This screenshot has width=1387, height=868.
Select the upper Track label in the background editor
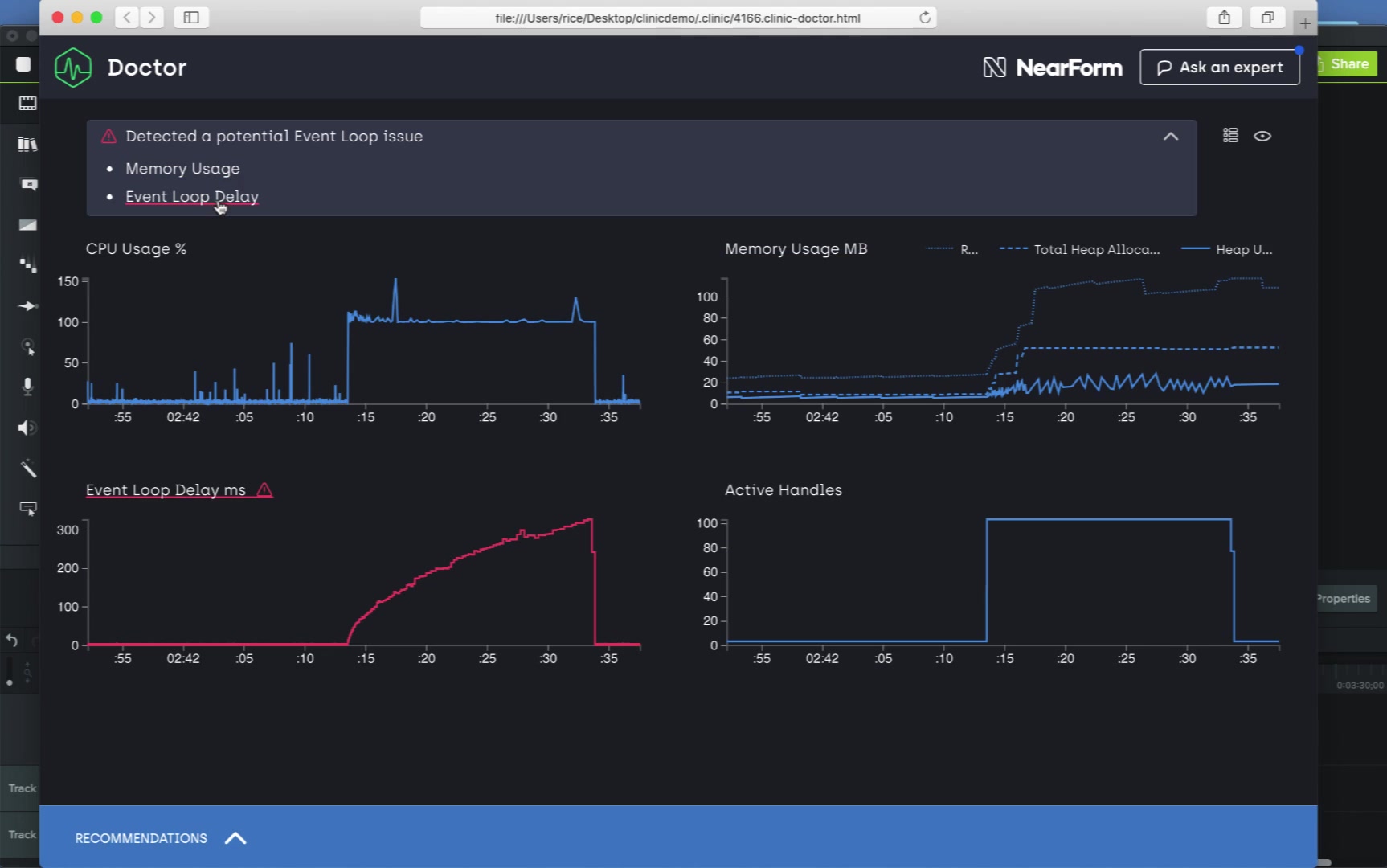[22, 788]
